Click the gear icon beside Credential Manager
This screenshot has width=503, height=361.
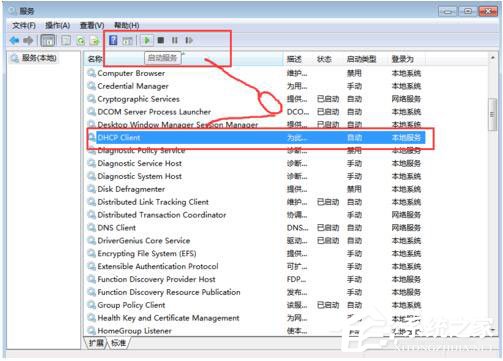coord(91,86)
